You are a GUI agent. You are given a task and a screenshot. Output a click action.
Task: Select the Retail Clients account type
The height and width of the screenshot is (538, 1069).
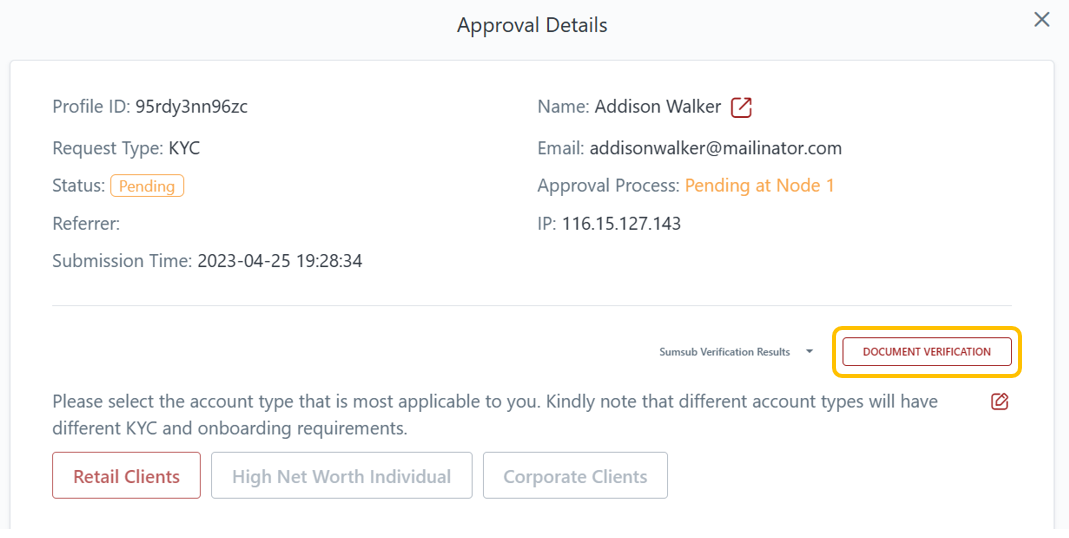pyautogui.click(x=127, y=476)
